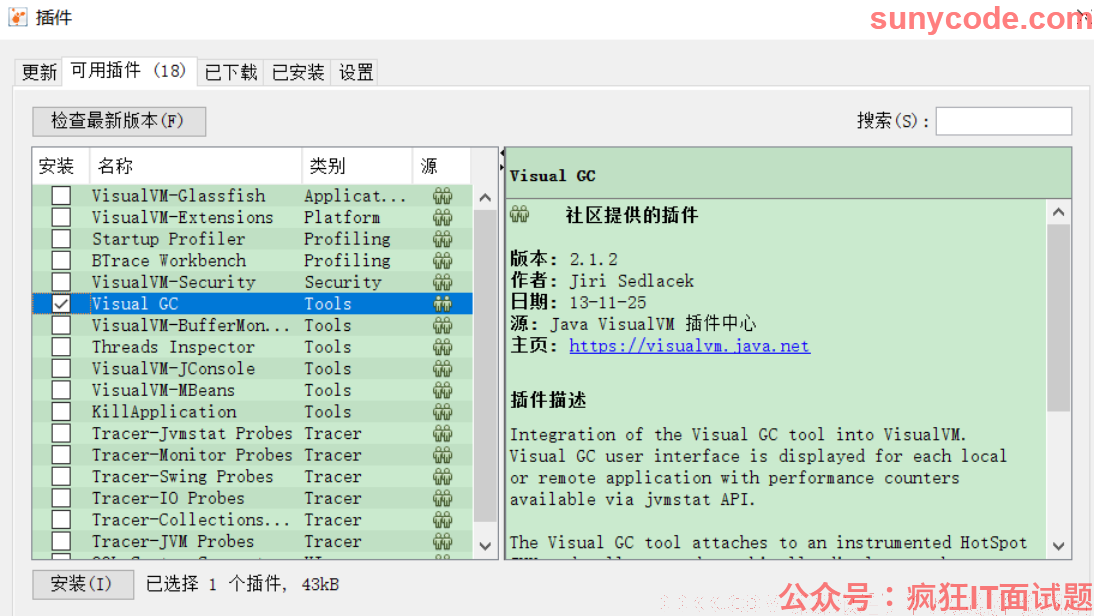Select the Tracer-Monitor Probes row name
The image size is (1094, 616).
(192, 456)
